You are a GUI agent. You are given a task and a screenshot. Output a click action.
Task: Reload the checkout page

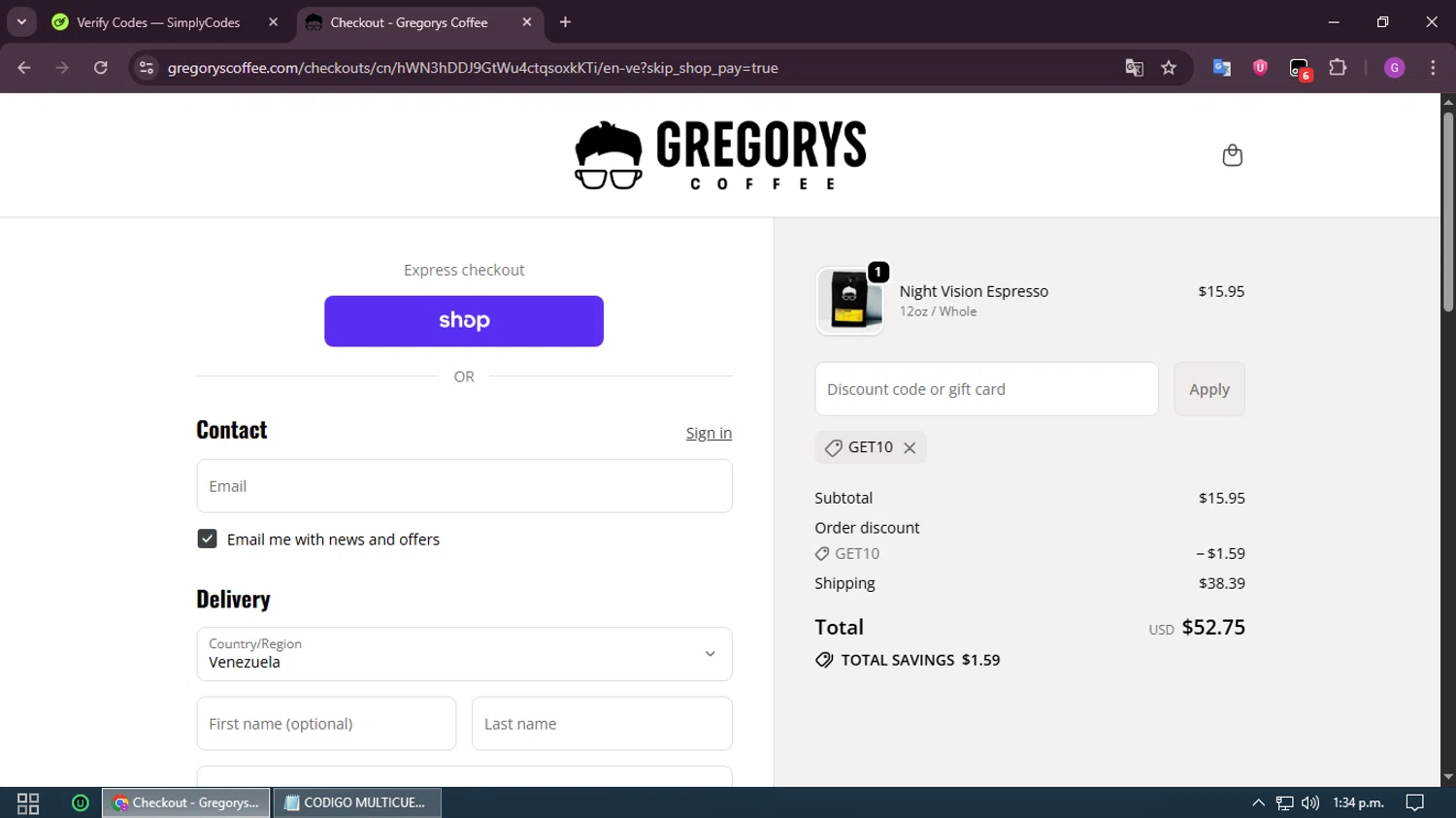[101, 68]
